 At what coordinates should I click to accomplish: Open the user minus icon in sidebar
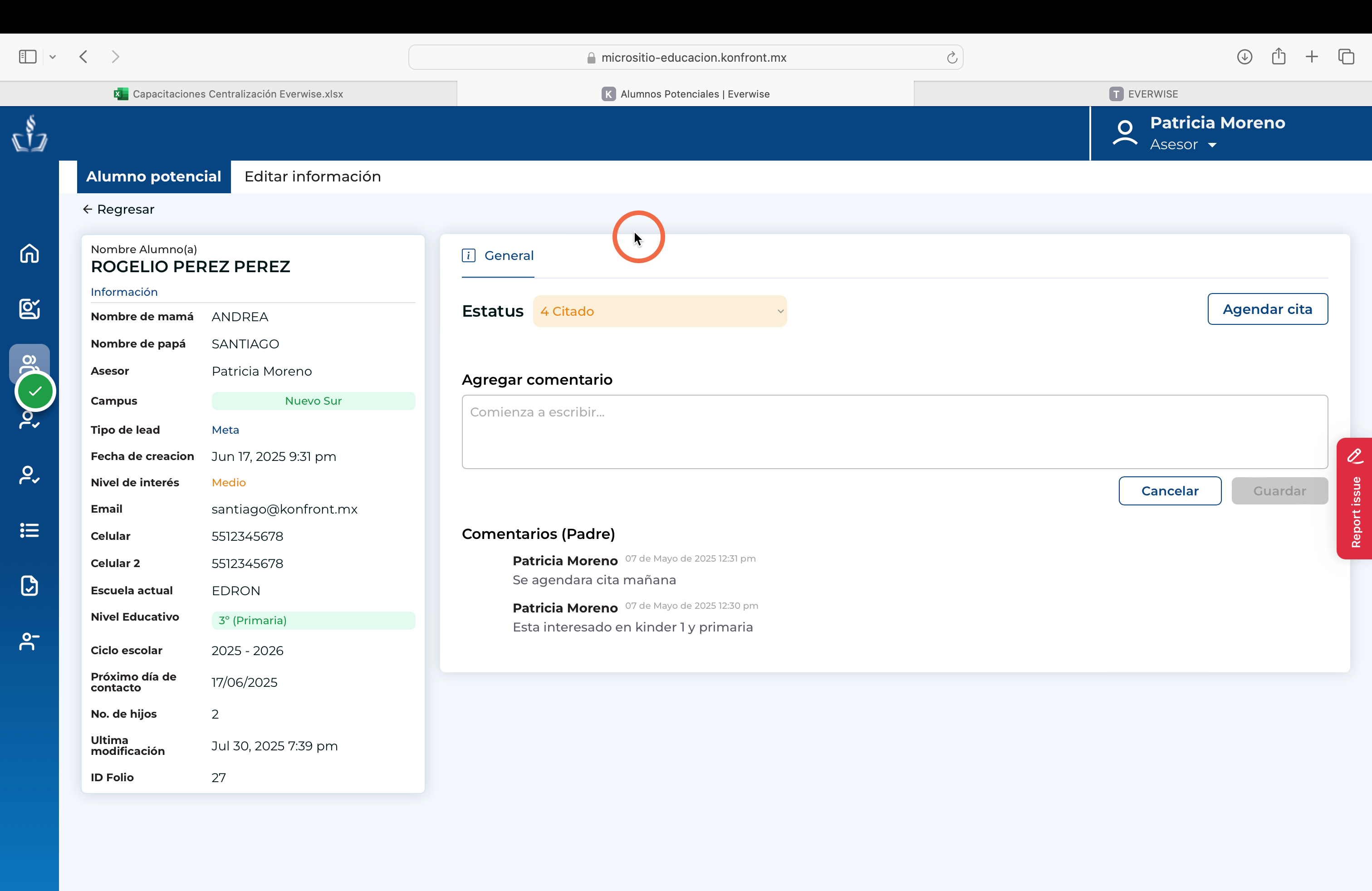[x=29, y=641]
